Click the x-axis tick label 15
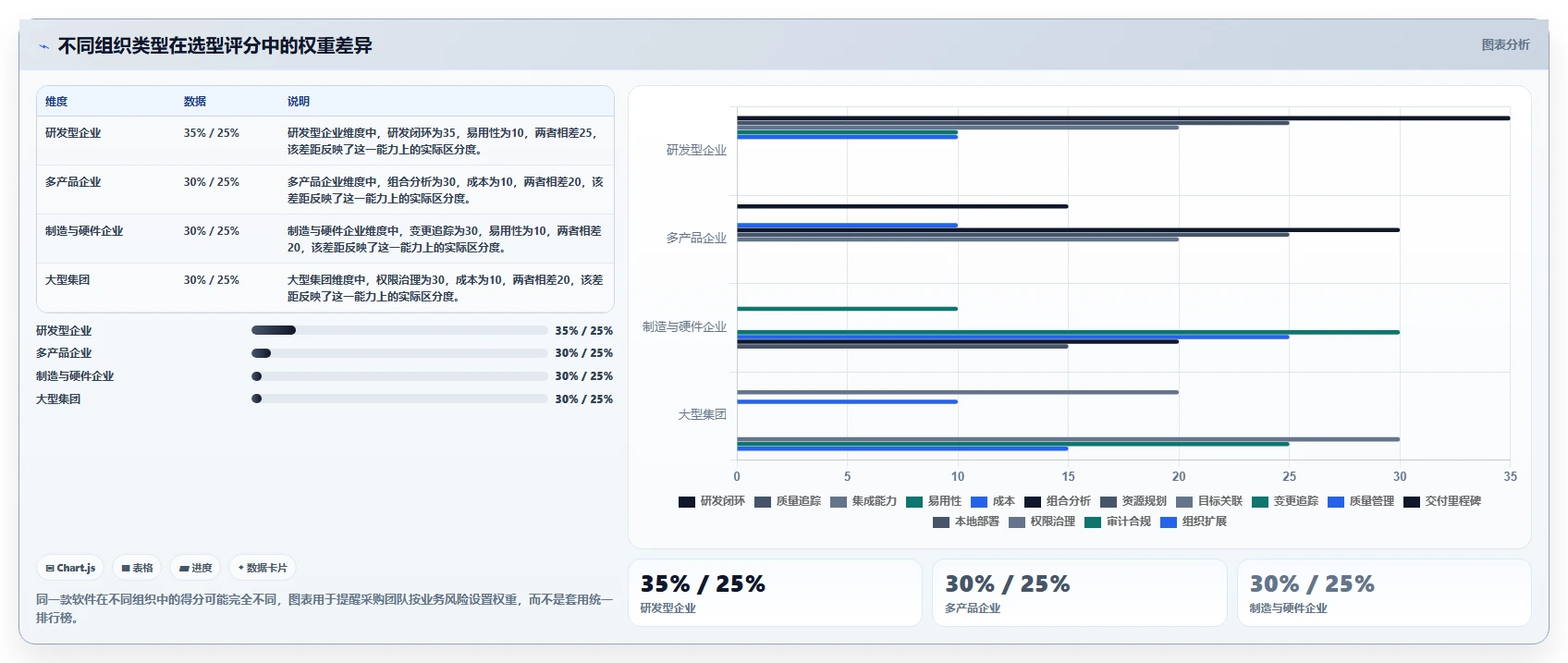The height and width of the screenshot is (663, 1568). pyautogui.click(x=1068, y=477)
